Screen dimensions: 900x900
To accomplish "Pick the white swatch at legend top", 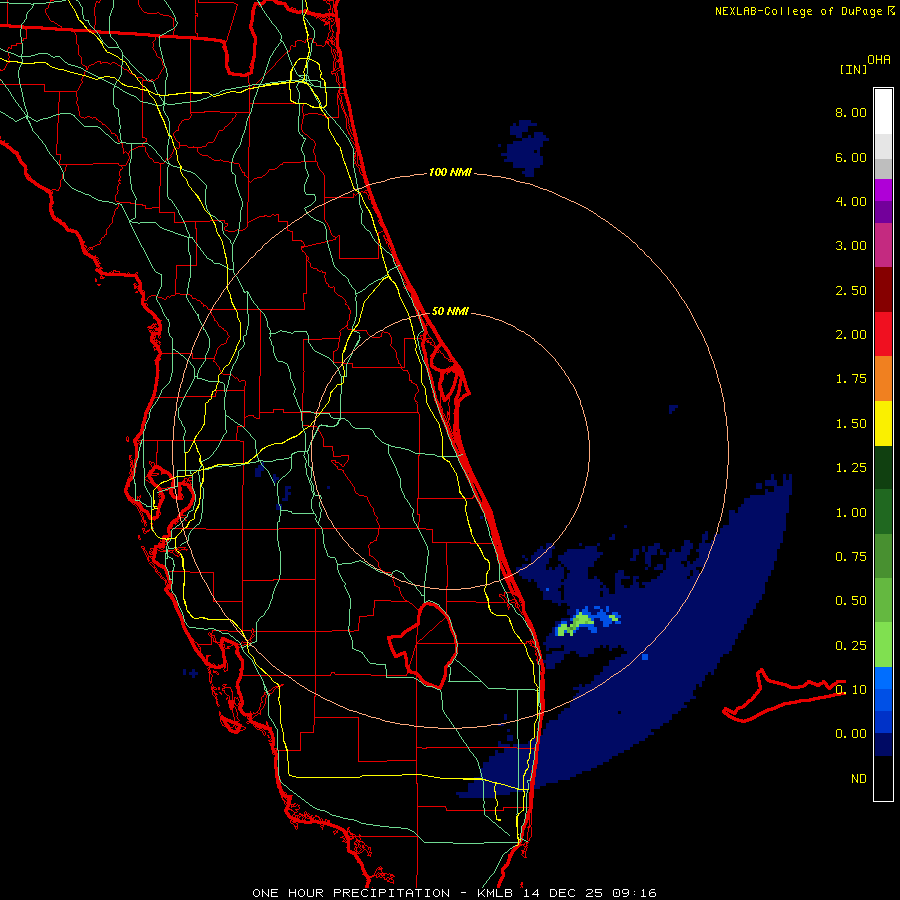I will tap(883, 112).
